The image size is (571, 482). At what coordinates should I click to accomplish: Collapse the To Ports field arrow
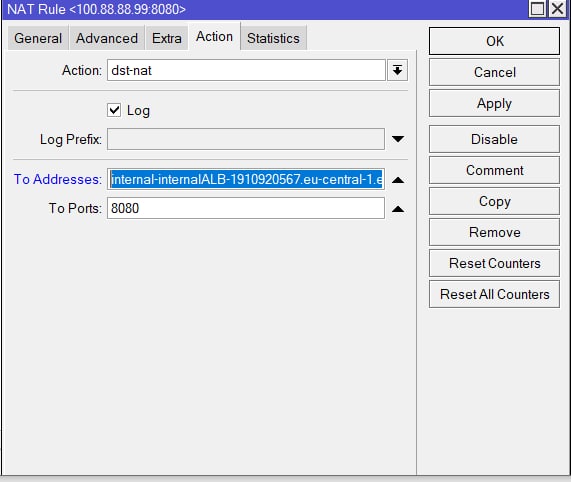point(398,209)
